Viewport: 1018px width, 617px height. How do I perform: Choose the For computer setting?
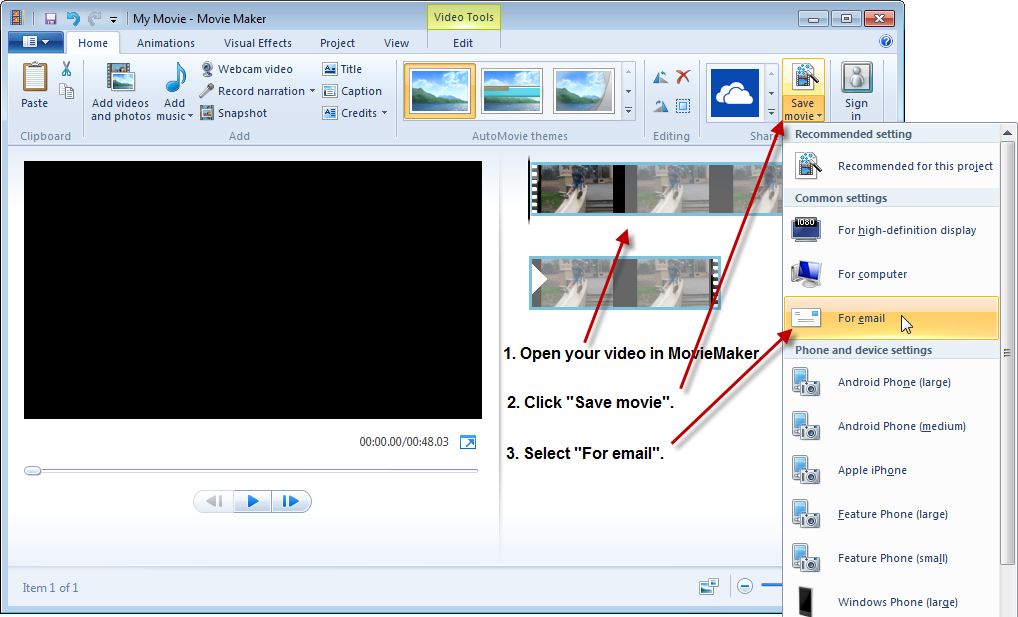coord(891,274)
